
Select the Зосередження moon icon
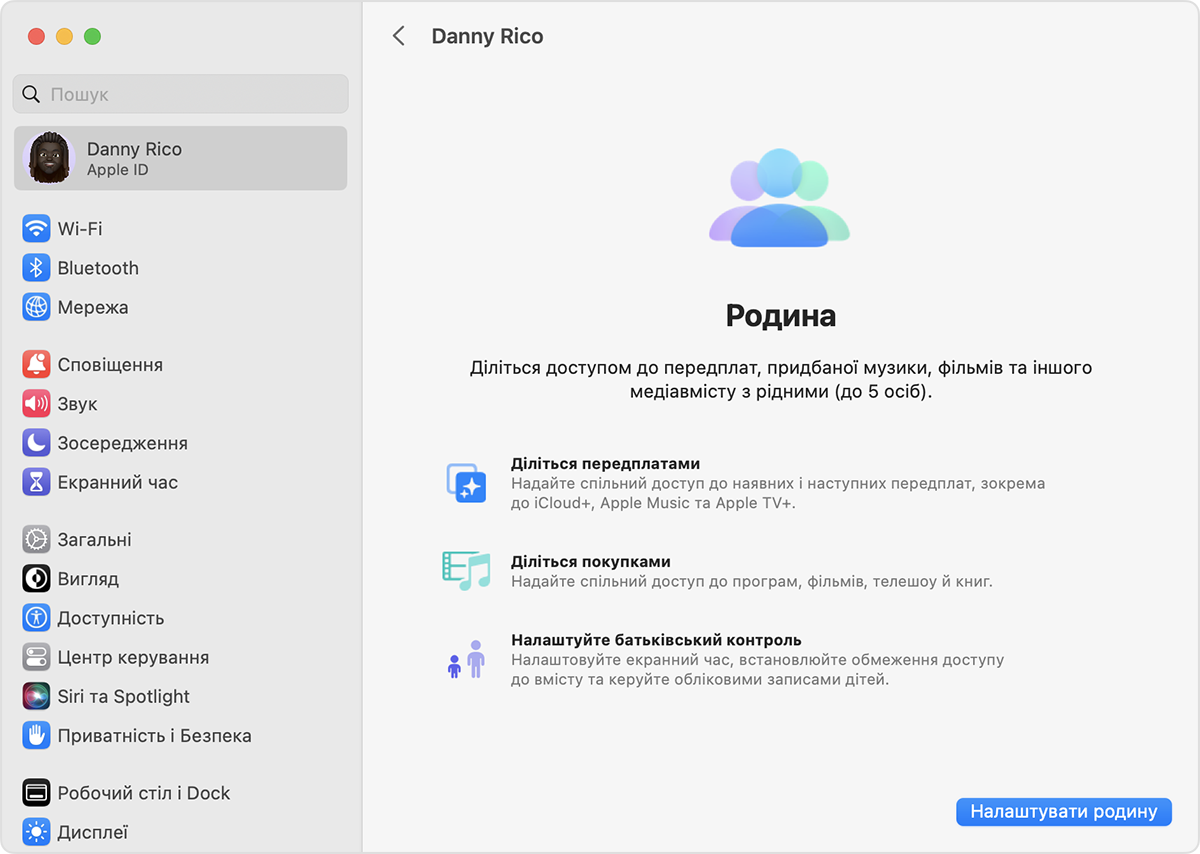[36, 443]
